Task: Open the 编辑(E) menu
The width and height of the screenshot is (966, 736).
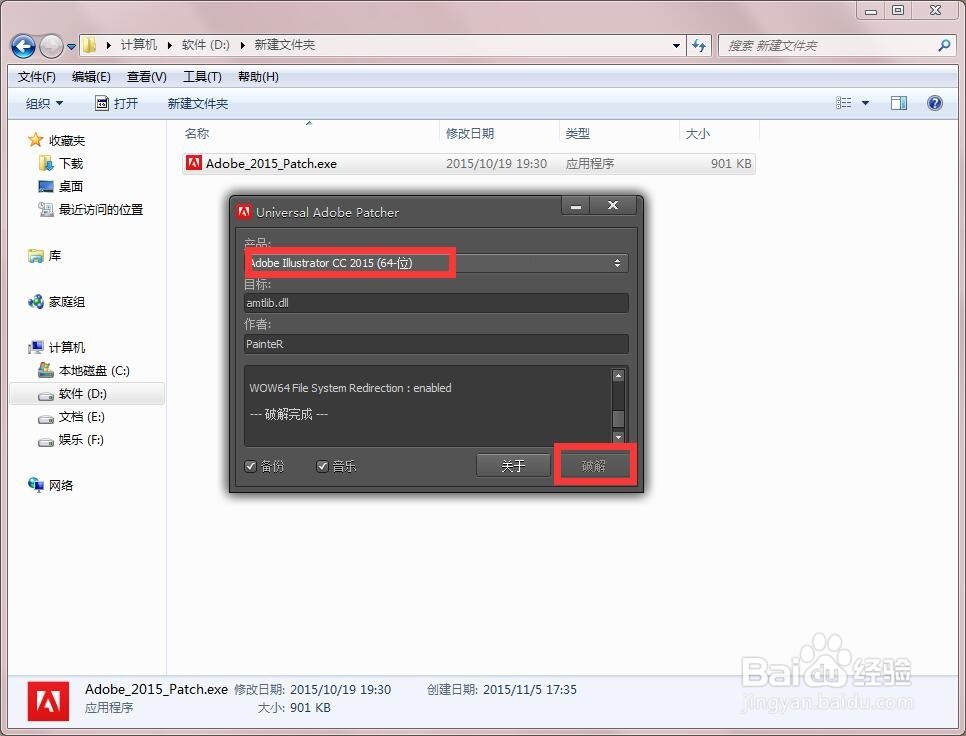Action: pyautogui.click(x=91, y=77)
